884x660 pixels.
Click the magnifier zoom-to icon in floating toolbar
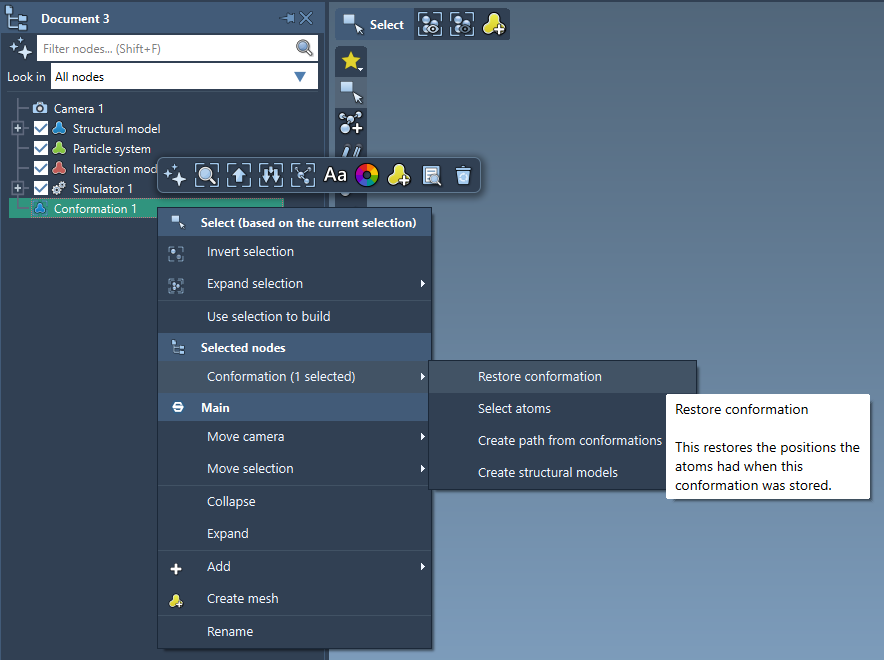click(x=207, y=175)
